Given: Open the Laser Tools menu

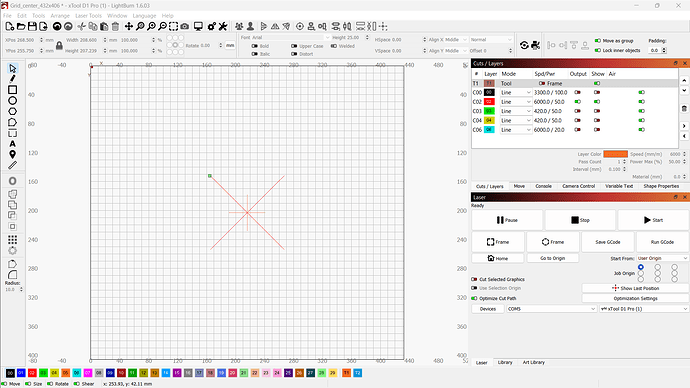Looking at the screenshot, I should (88, 15).
